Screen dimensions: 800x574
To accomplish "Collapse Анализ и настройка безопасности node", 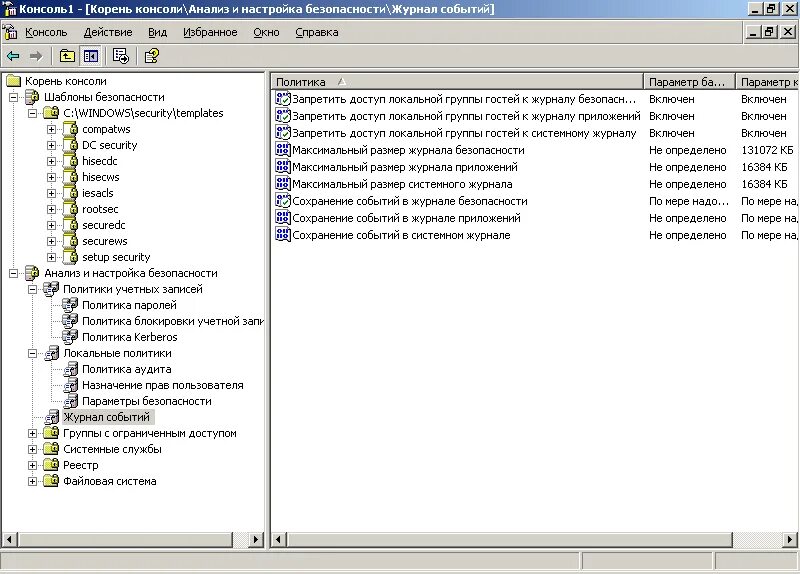I will click(13, 273).
